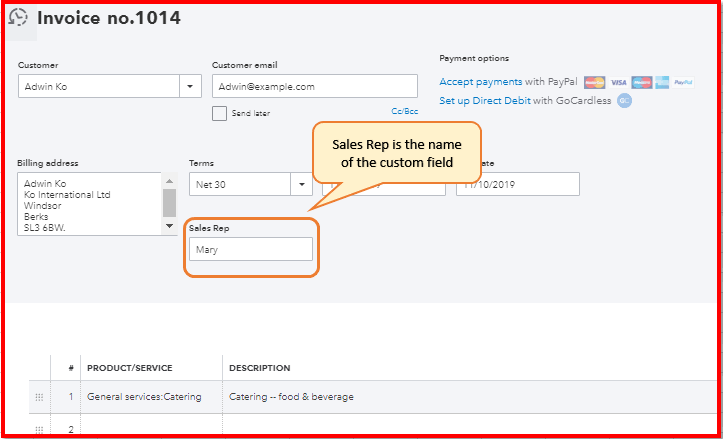
Task: Click the Sales Rep field with Mary
Action: [251, 249]
